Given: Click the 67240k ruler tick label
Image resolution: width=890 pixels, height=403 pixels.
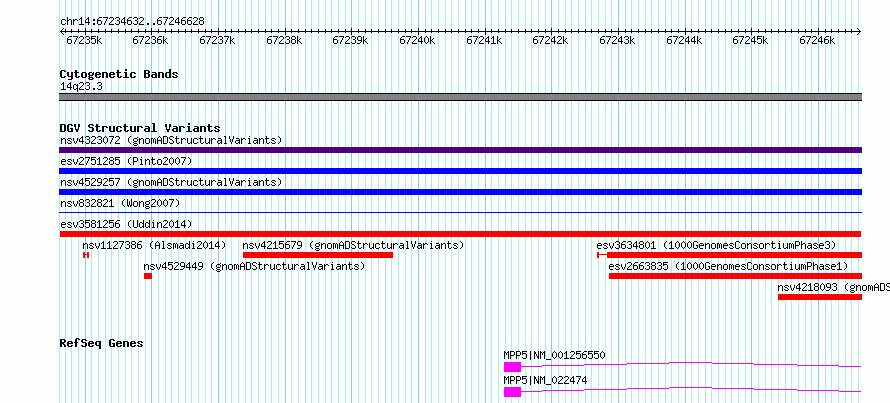Looking at the screenshot, I should coord(417,40).
